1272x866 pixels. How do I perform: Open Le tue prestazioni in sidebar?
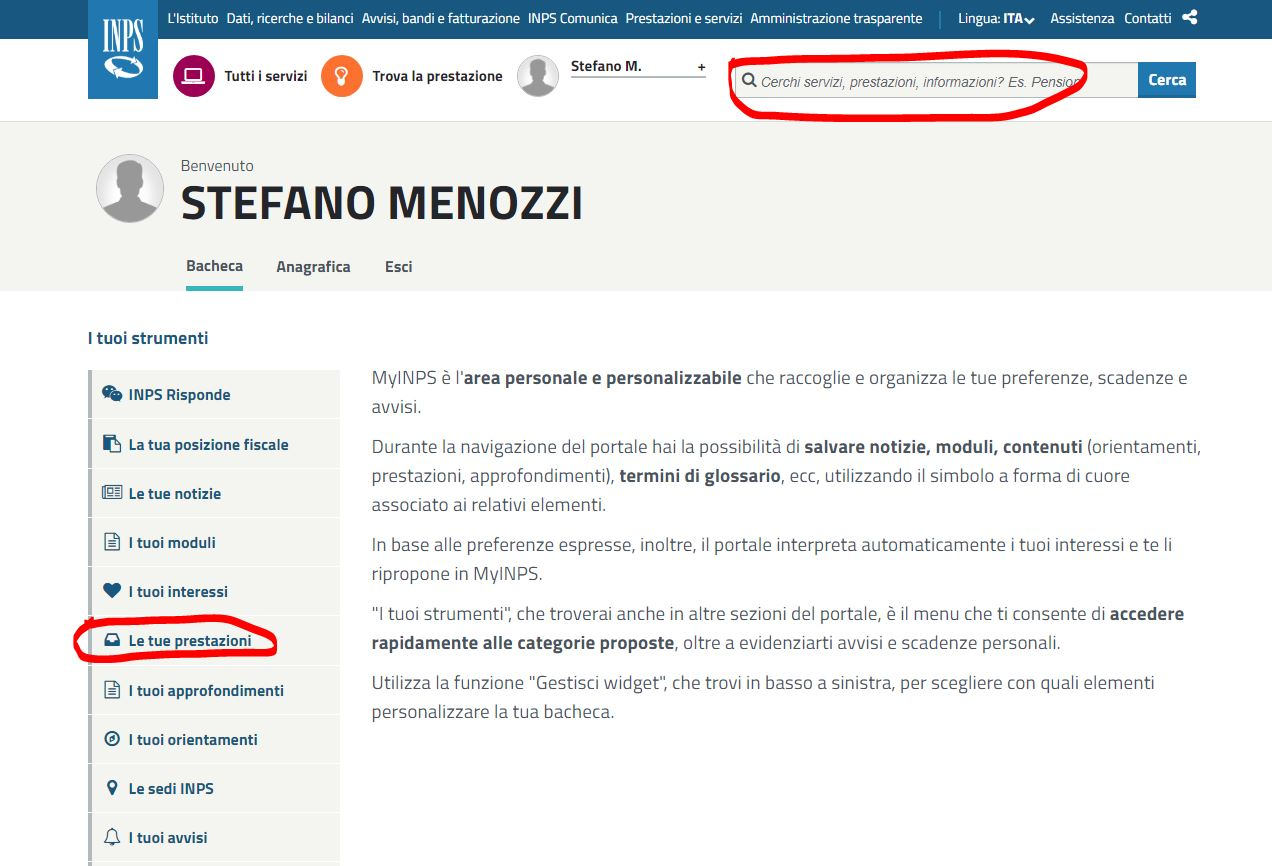click(x=189, y=641)
